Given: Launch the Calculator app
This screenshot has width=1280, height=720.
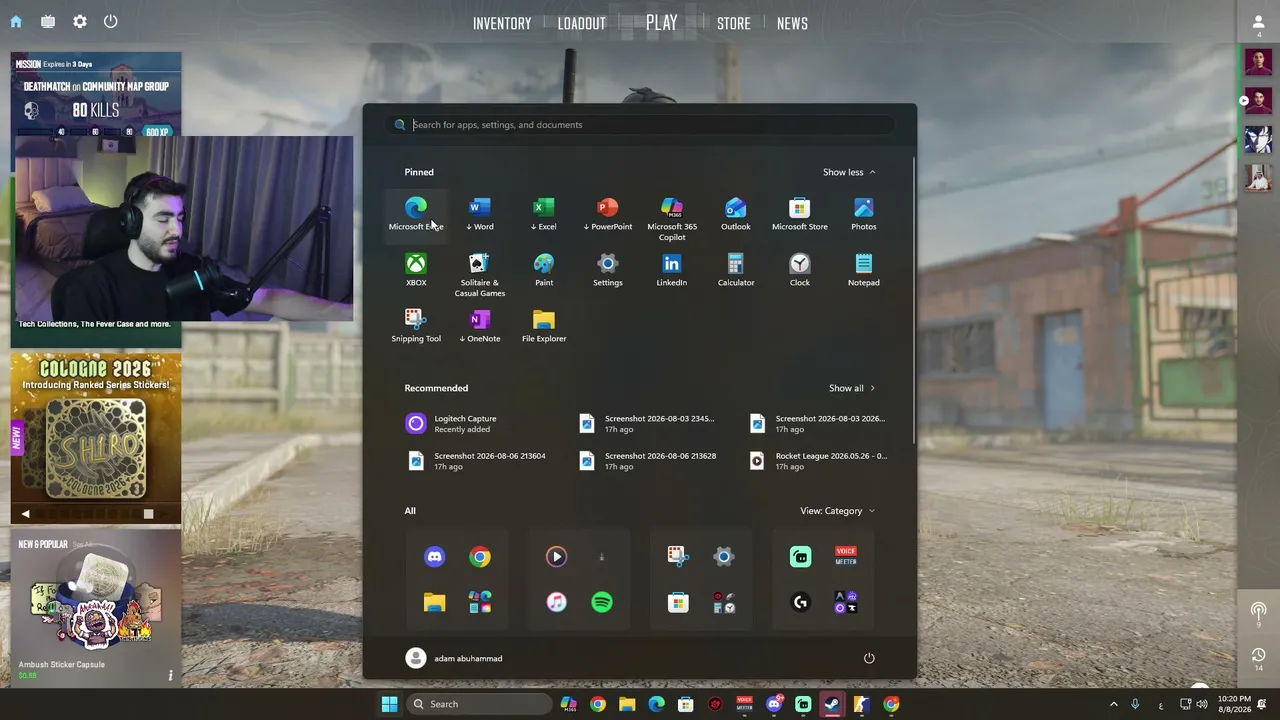Looking at the screenshot, I should pos(736,270).
